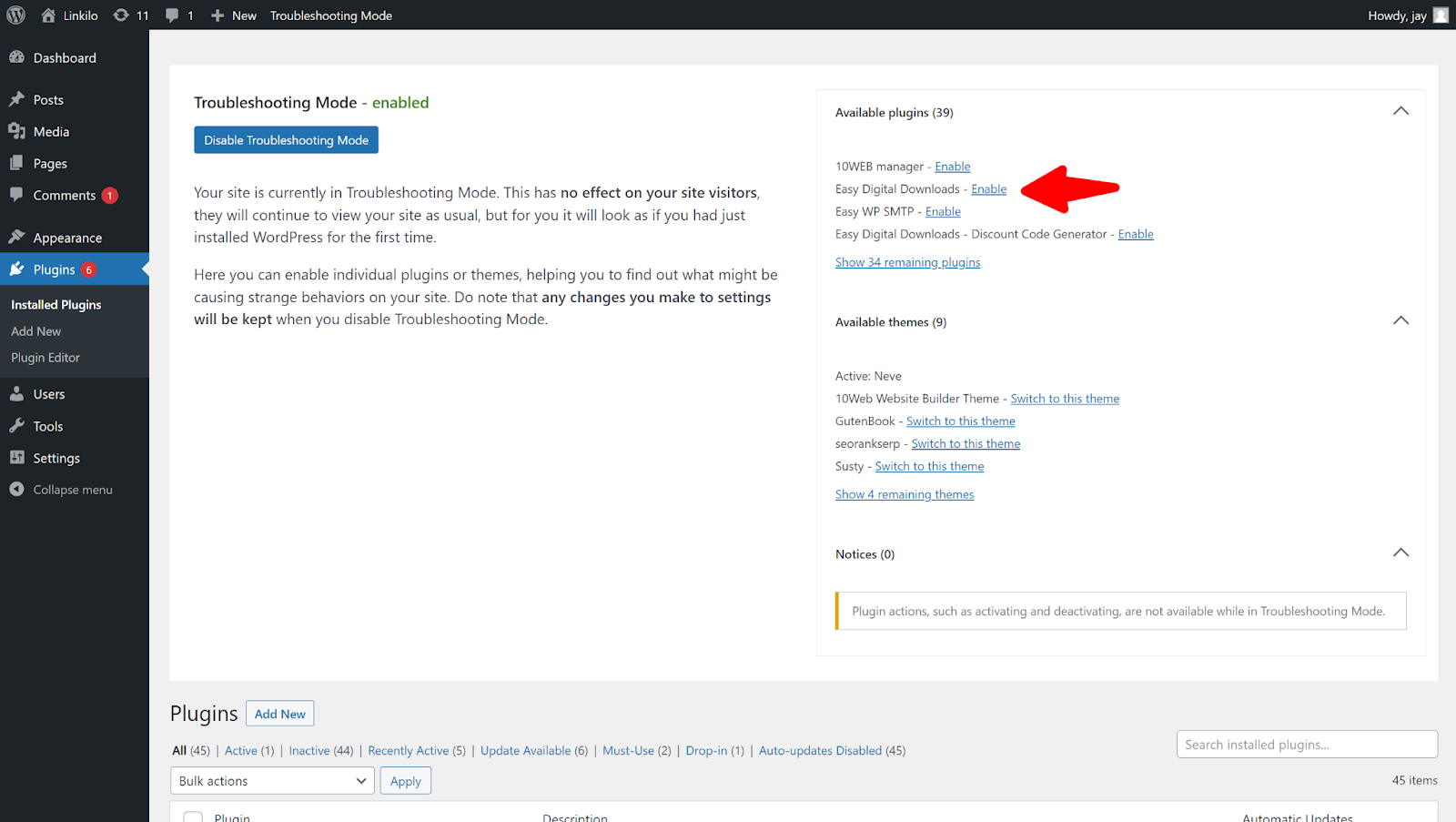Tick the select-all plugins checkbox

pyautogui.click(x=193, y=817)
